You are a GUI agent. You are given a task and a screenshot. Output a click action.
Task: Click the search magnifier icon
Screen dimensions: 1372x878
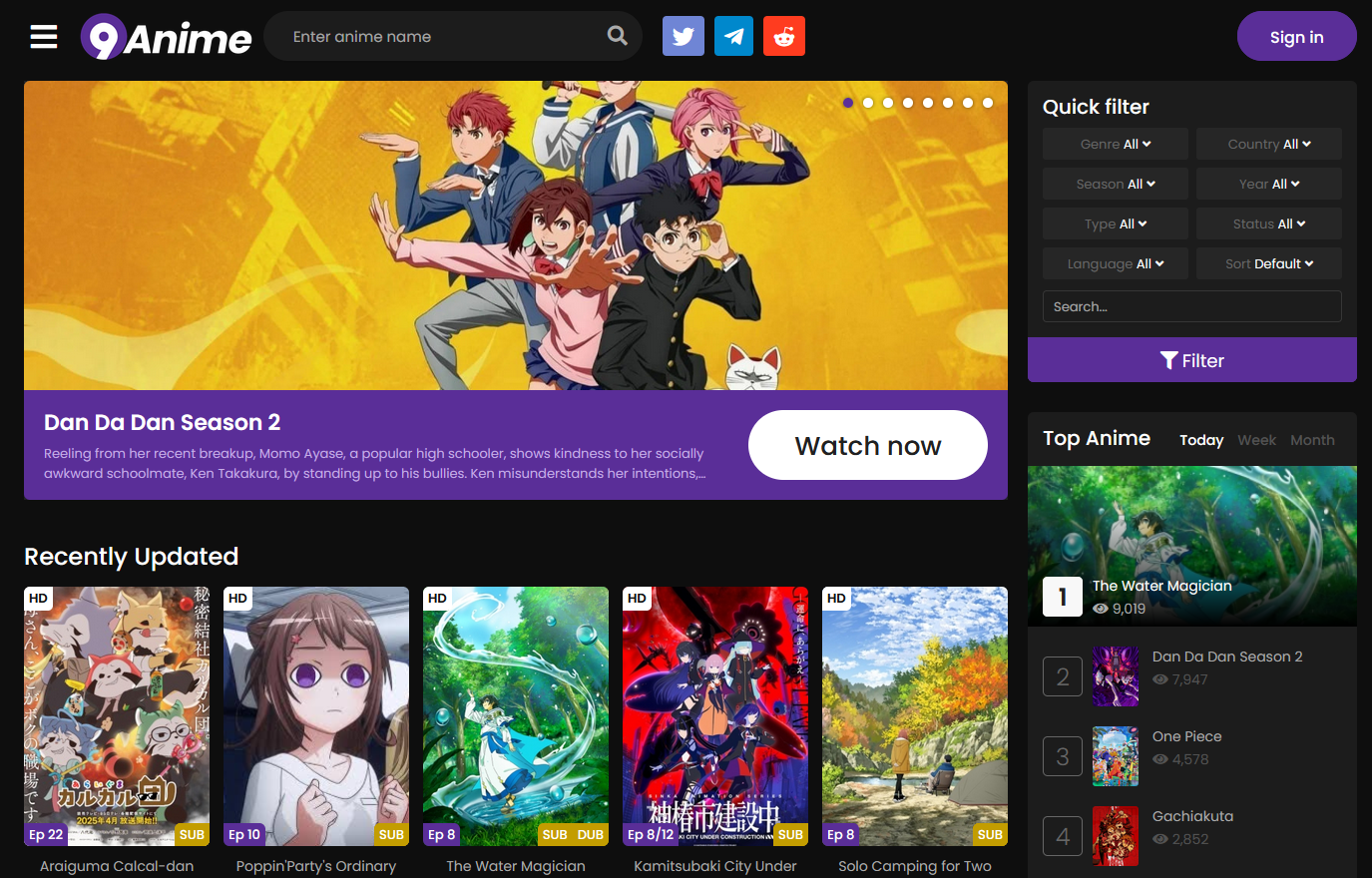(x=618, y=36)
